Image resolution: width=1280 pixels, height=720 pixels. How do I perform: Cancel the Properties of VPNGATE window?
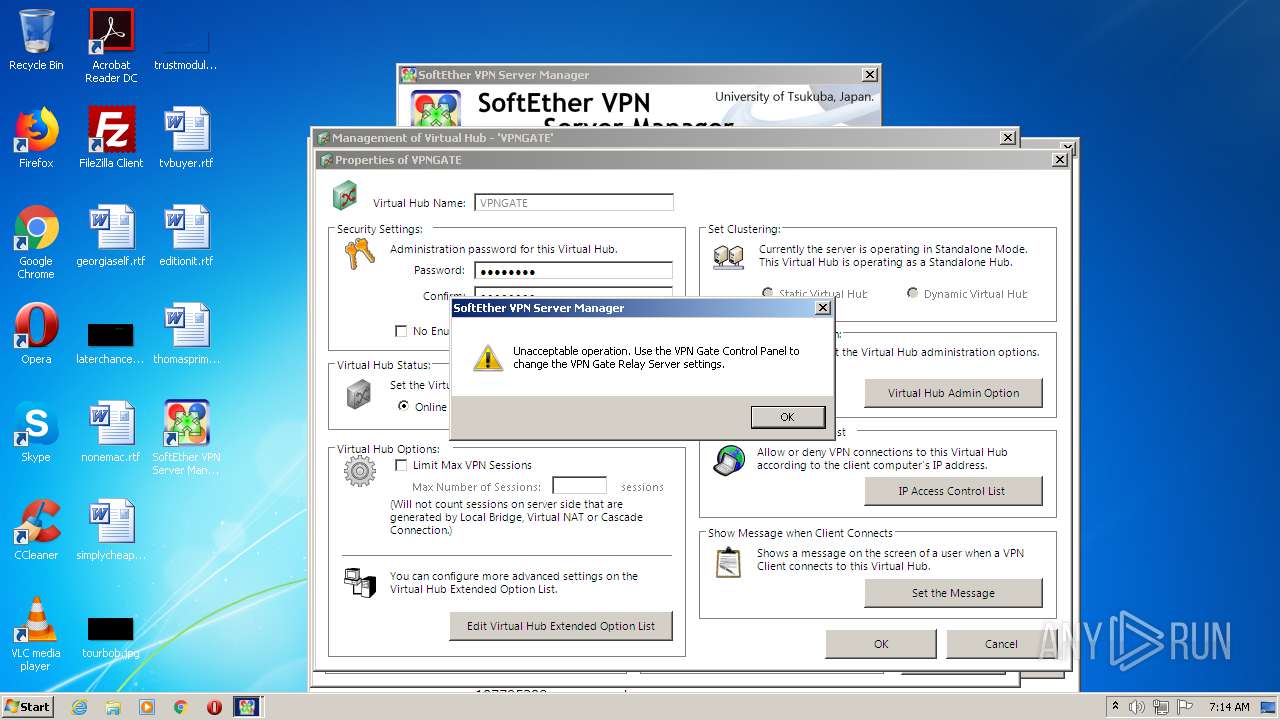point(1001,644)
